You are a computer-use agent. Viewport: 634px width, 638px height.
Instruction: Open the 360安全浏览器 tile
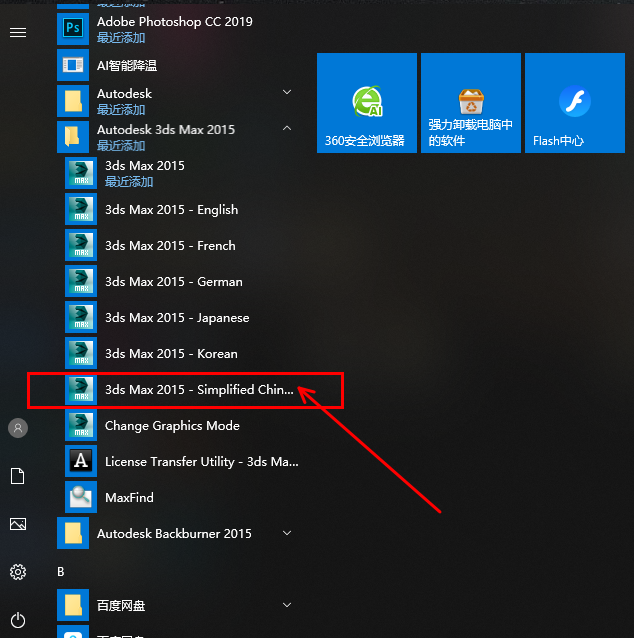366,103
